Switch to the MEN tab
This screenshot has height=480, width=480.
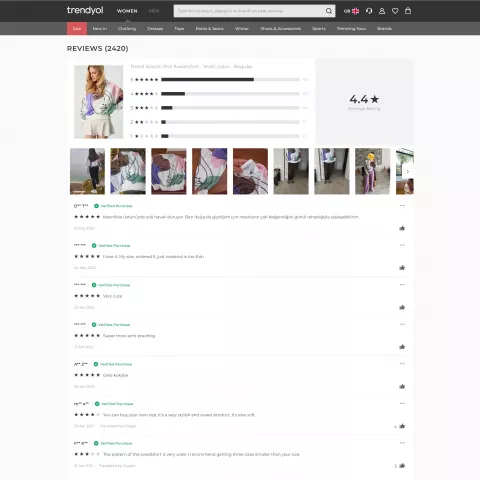[154, 11]
